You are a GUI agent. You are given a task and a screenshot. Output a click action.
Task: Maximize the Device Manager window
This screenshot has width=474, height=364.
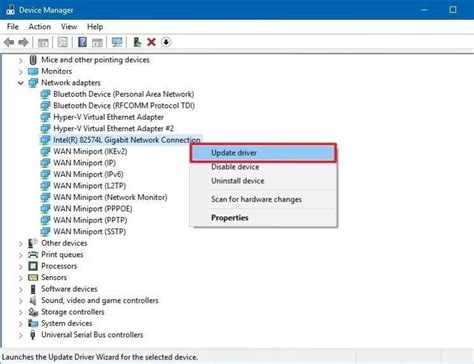(x=453, y=10)
